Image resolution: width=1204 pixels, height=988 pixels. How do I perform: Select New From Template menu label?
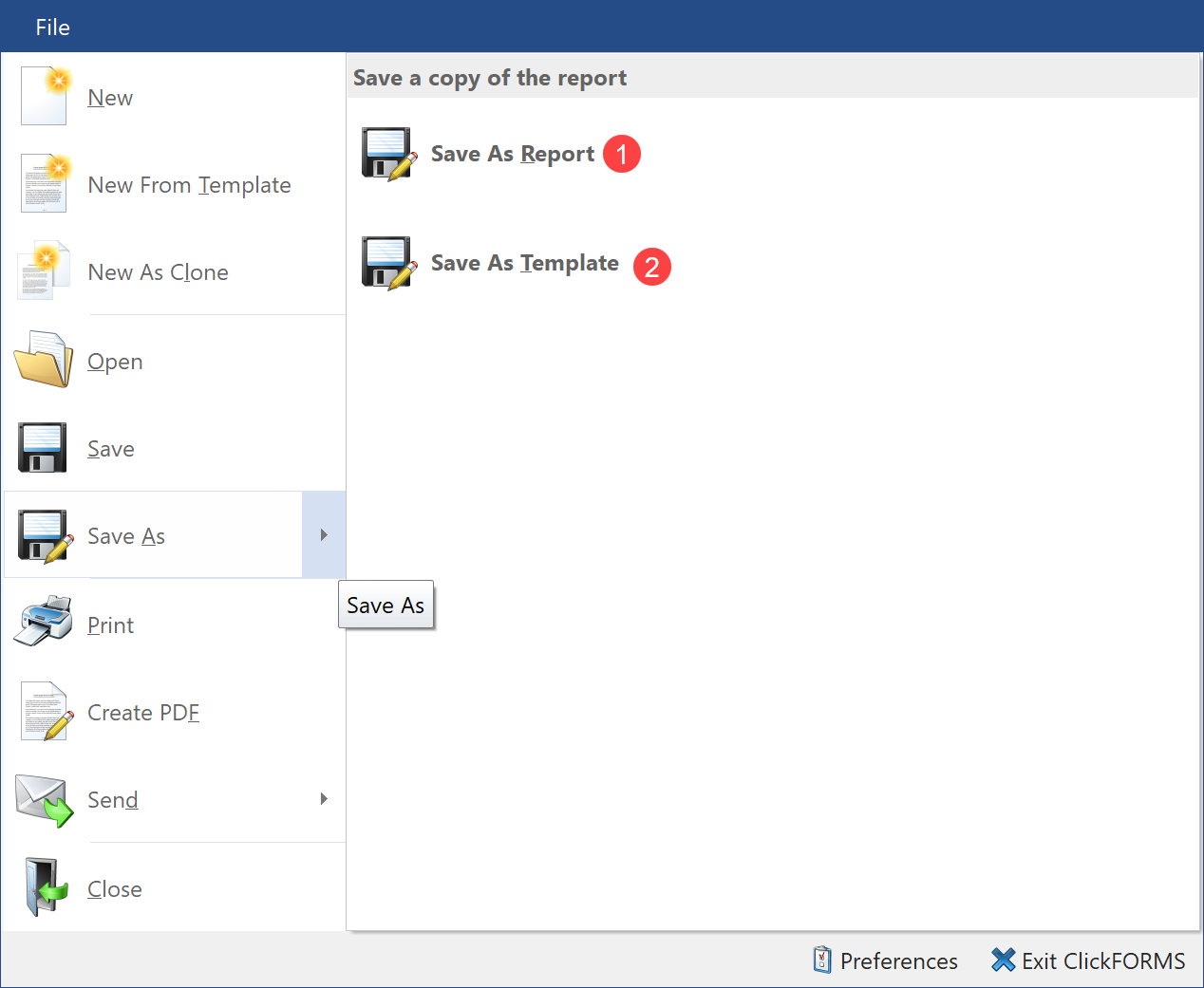[x=189, y=185]
